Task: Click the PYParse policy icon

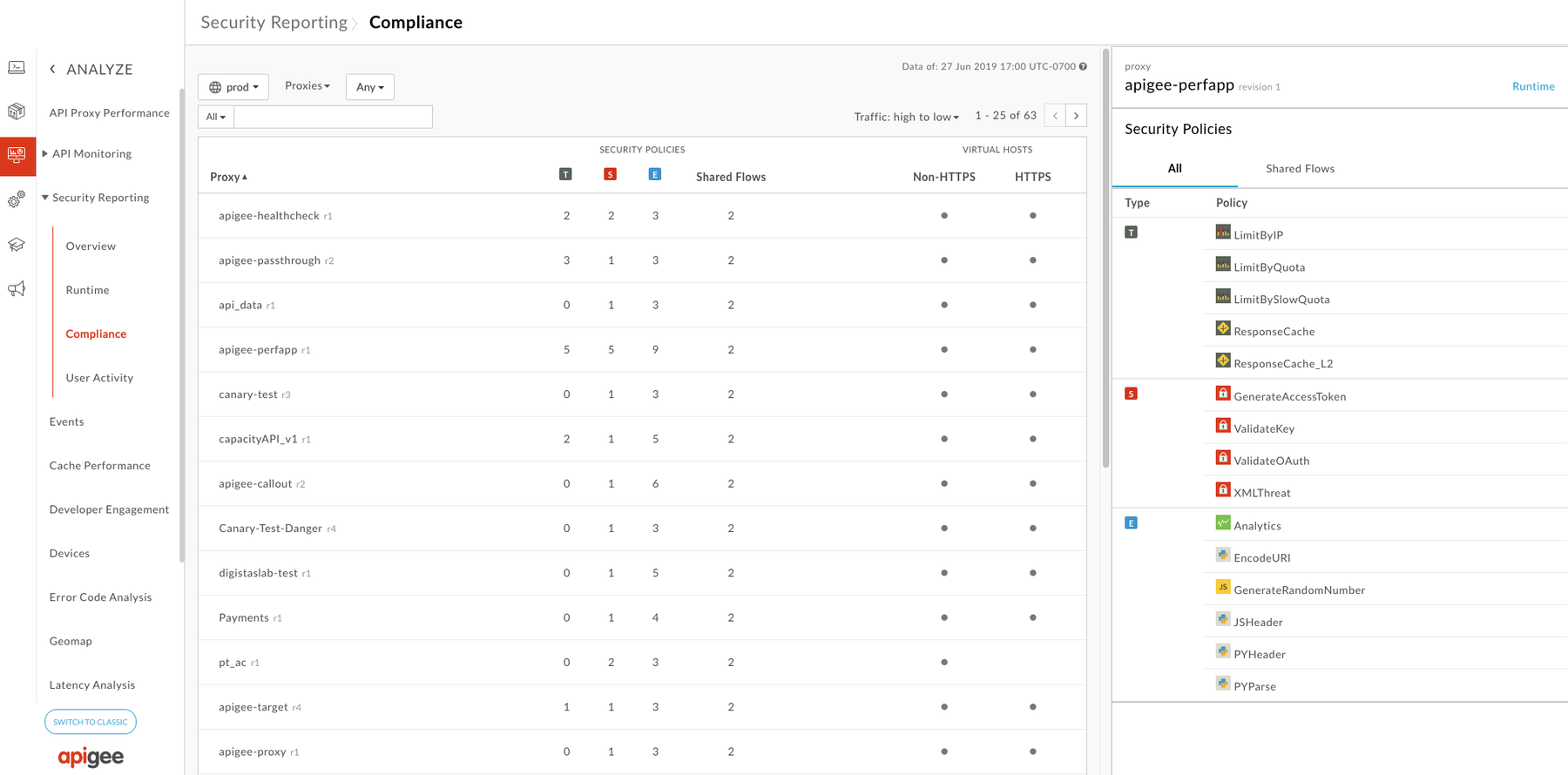Action: point(1223,684)
